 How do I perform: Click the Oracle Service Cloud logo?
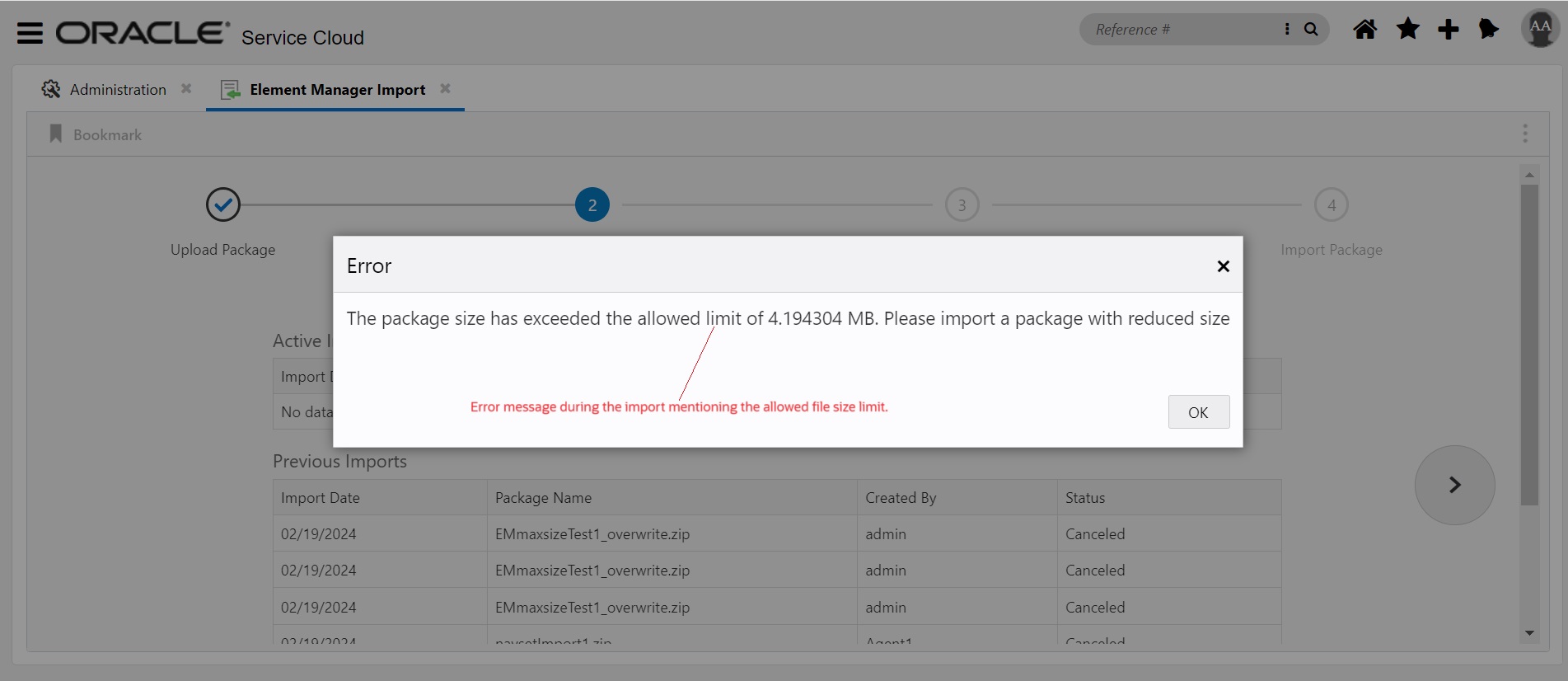tap(210, 34)
